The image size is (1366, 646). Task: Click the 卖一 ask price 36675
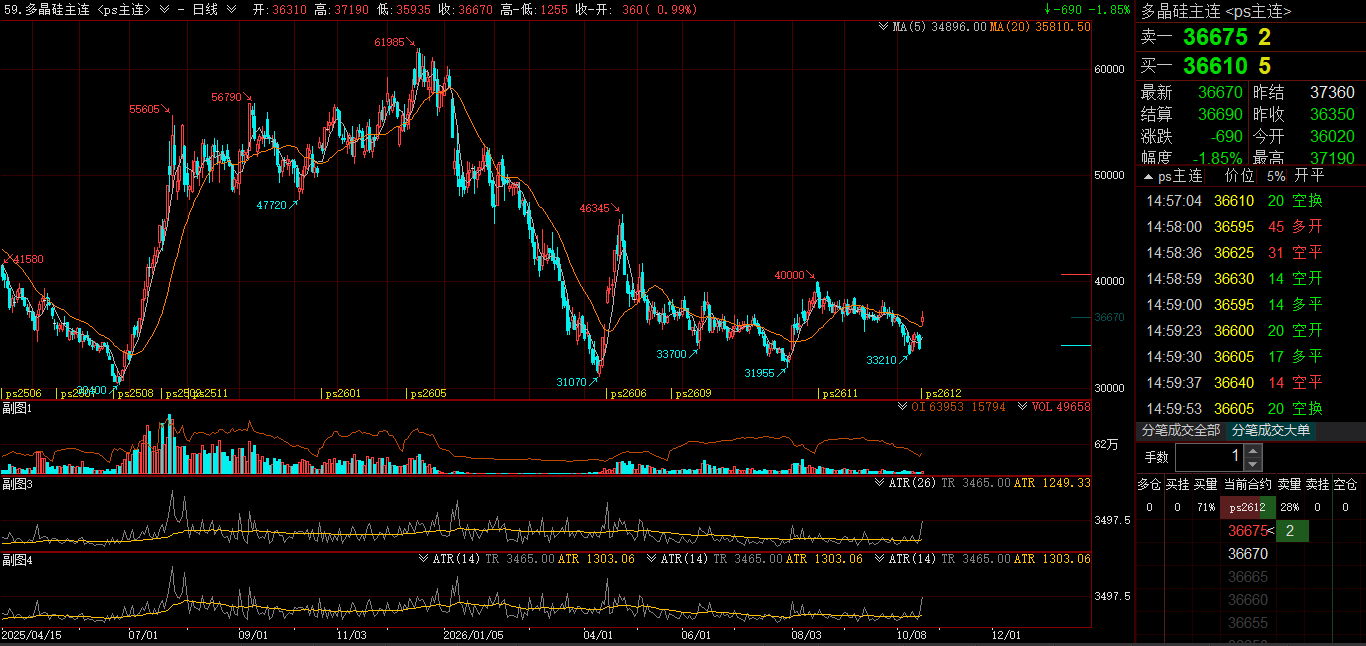tap(1215, 38)
